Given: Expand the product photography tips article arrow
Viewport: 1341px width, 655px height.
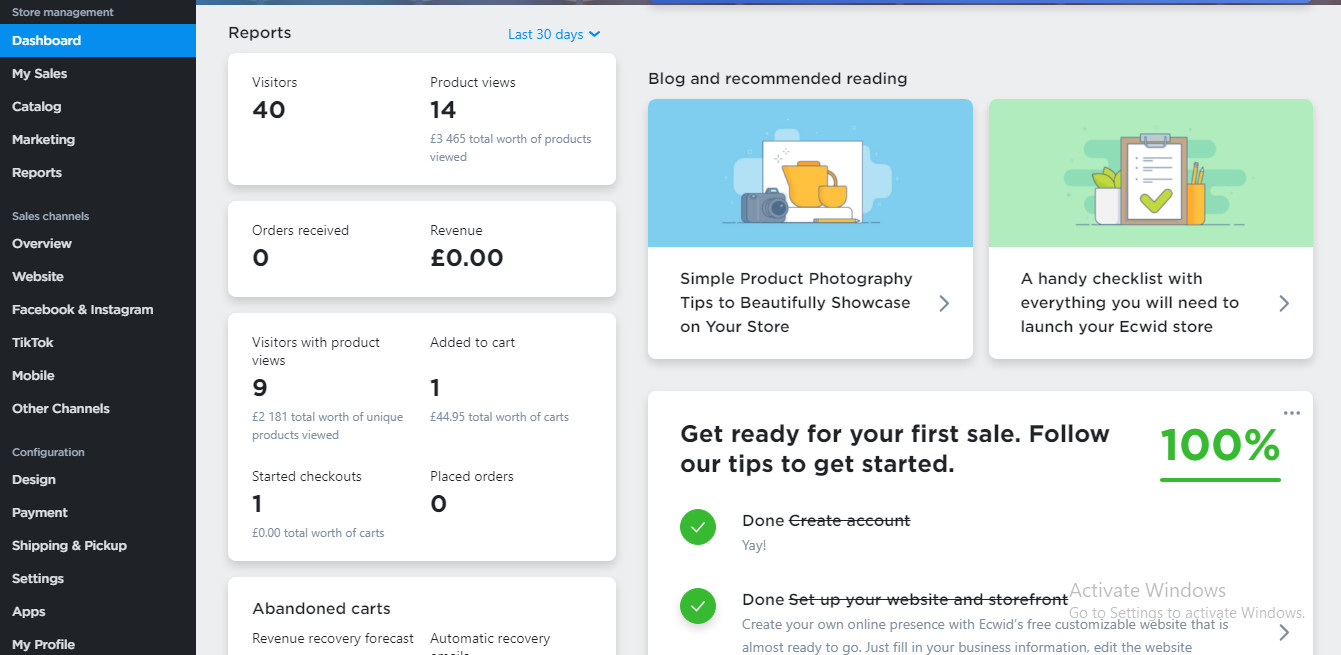Looking at the screenshot, I should point(944,303).
